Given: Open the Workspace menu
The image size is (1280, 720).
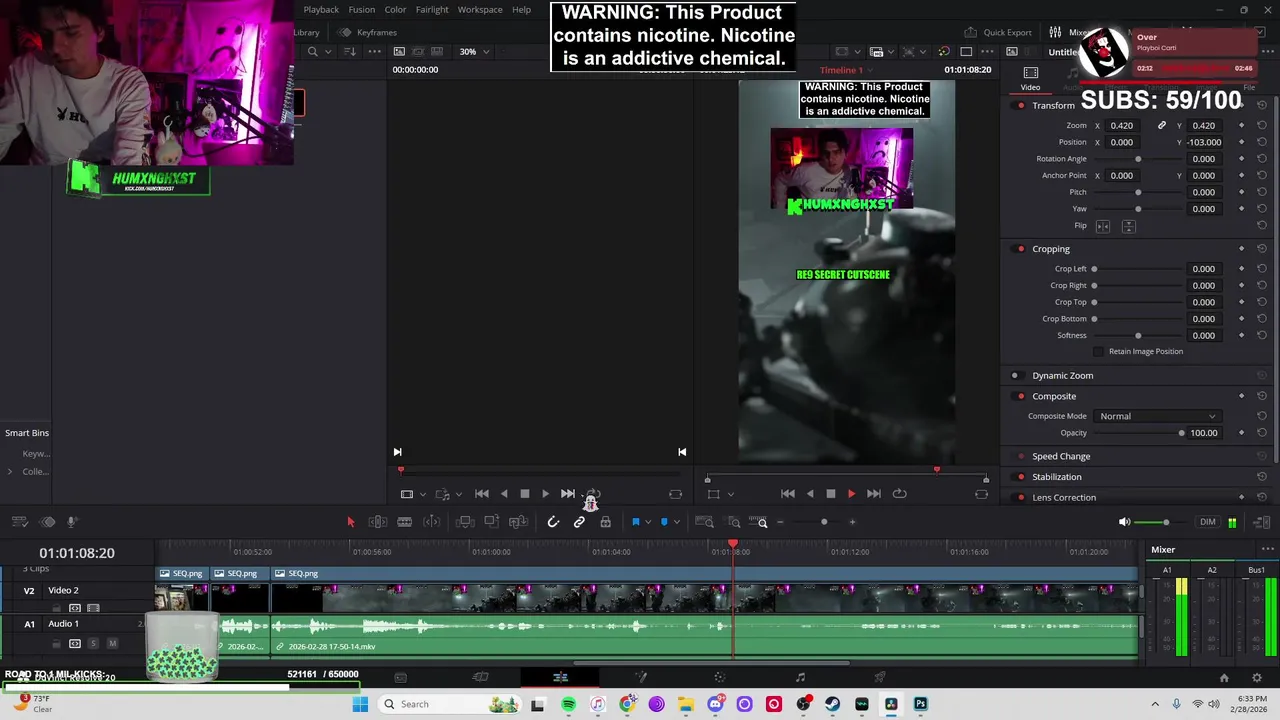Looking at the screenshot, I should (x=480, y=9).
